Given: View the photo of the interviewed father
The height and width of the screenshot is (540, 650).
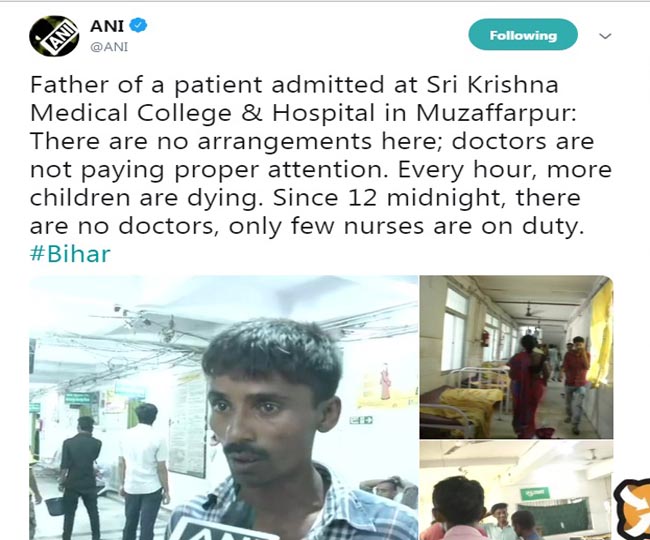Looking at the screenshot, I should point(223,407).
